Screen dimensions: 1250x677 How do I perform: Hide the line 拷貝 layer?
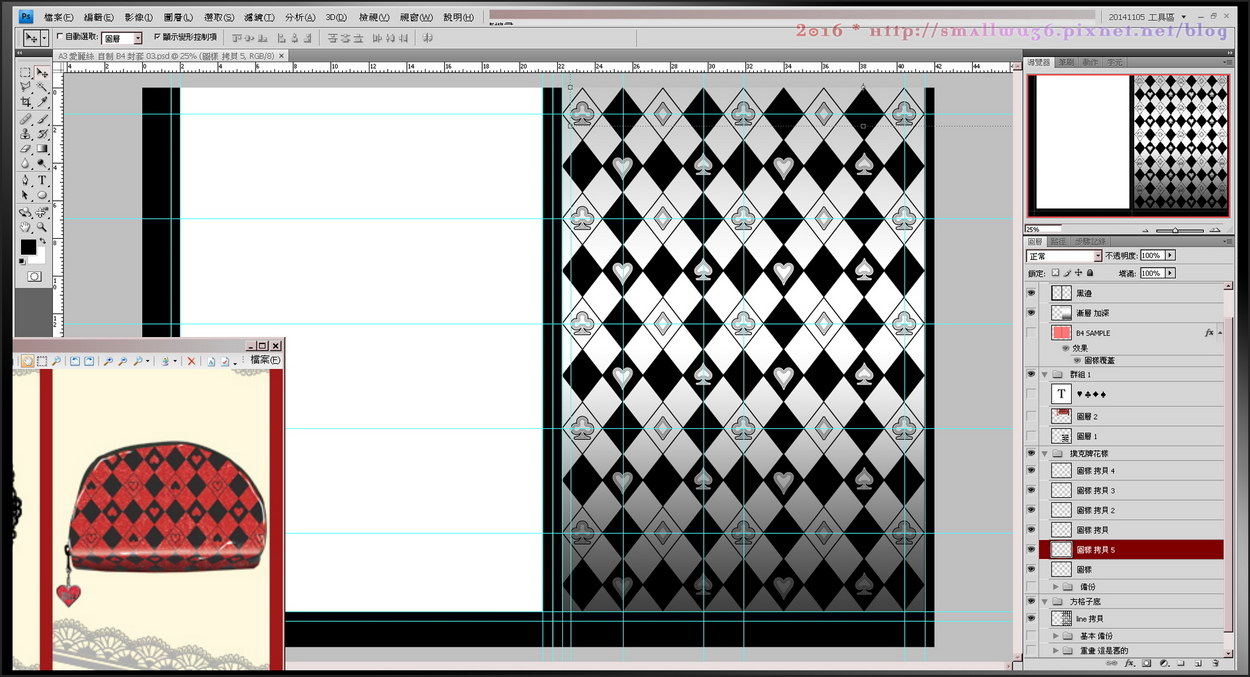pyautogui.click(x=1033, y=619)
